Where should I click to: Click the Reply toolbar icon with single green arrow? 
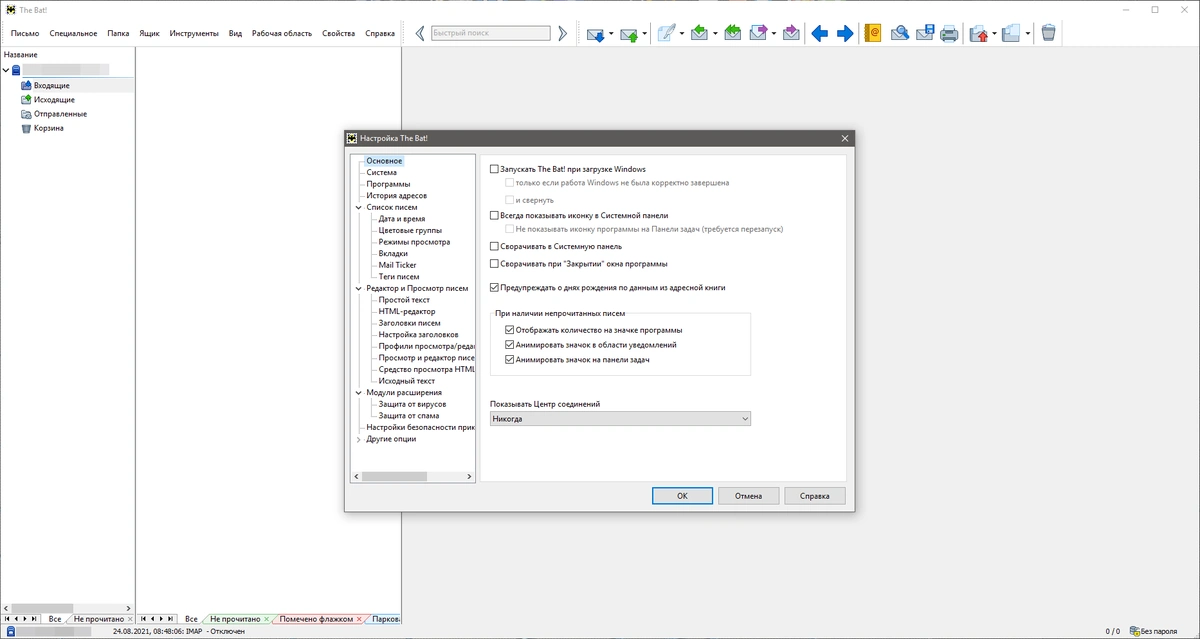pyautogui.click(x=699, y=33)
